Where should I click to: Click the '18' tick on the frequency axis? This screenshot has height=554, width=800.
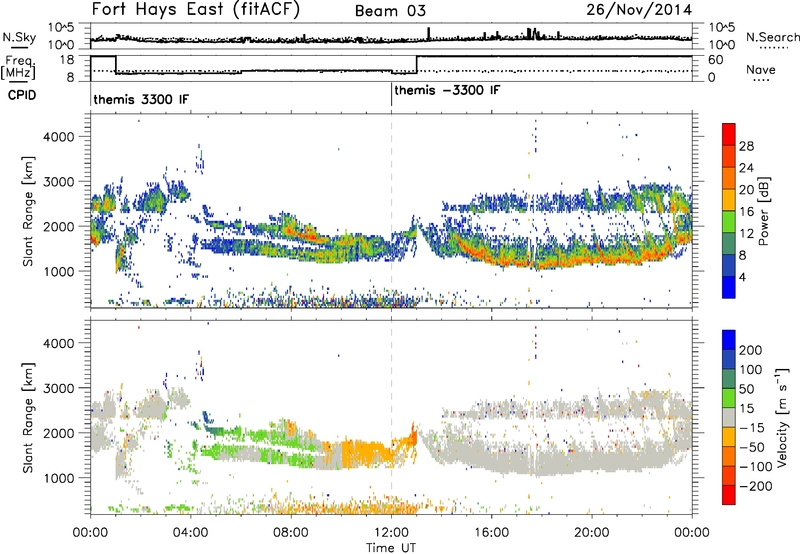(x=67, y=60)
